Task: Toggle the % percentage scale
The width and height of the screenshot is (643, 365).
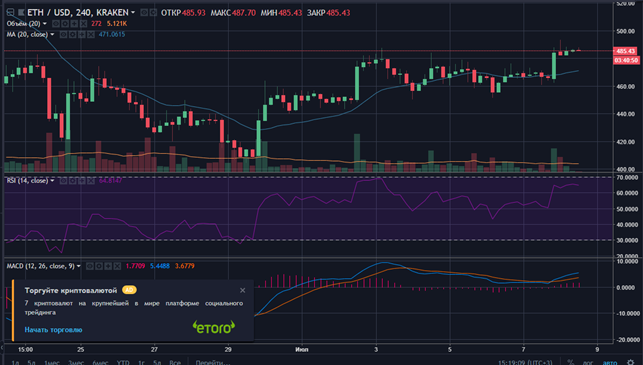Action: point(570,363)
